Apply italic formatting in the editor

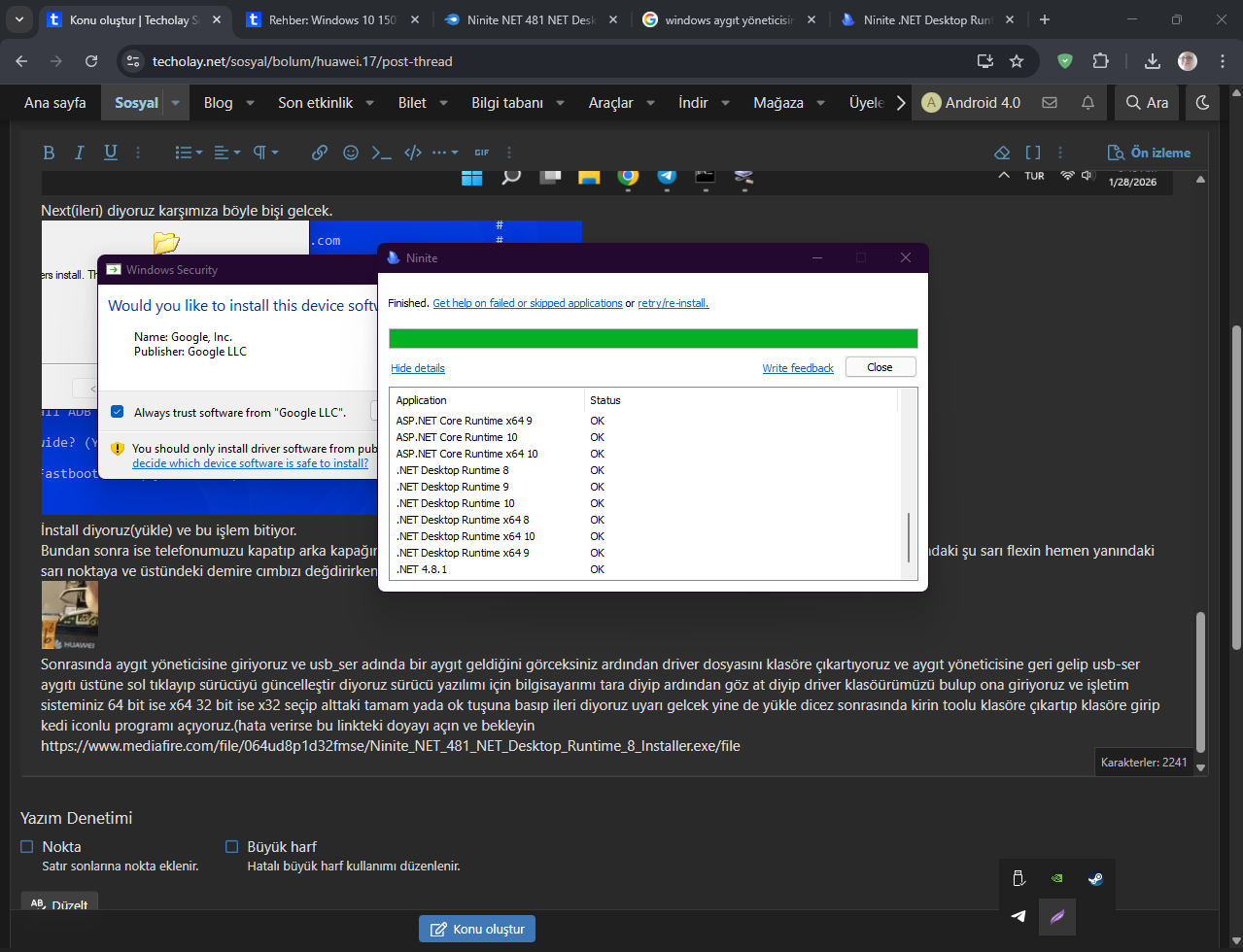pyautogui.click(x=80, y=153)
